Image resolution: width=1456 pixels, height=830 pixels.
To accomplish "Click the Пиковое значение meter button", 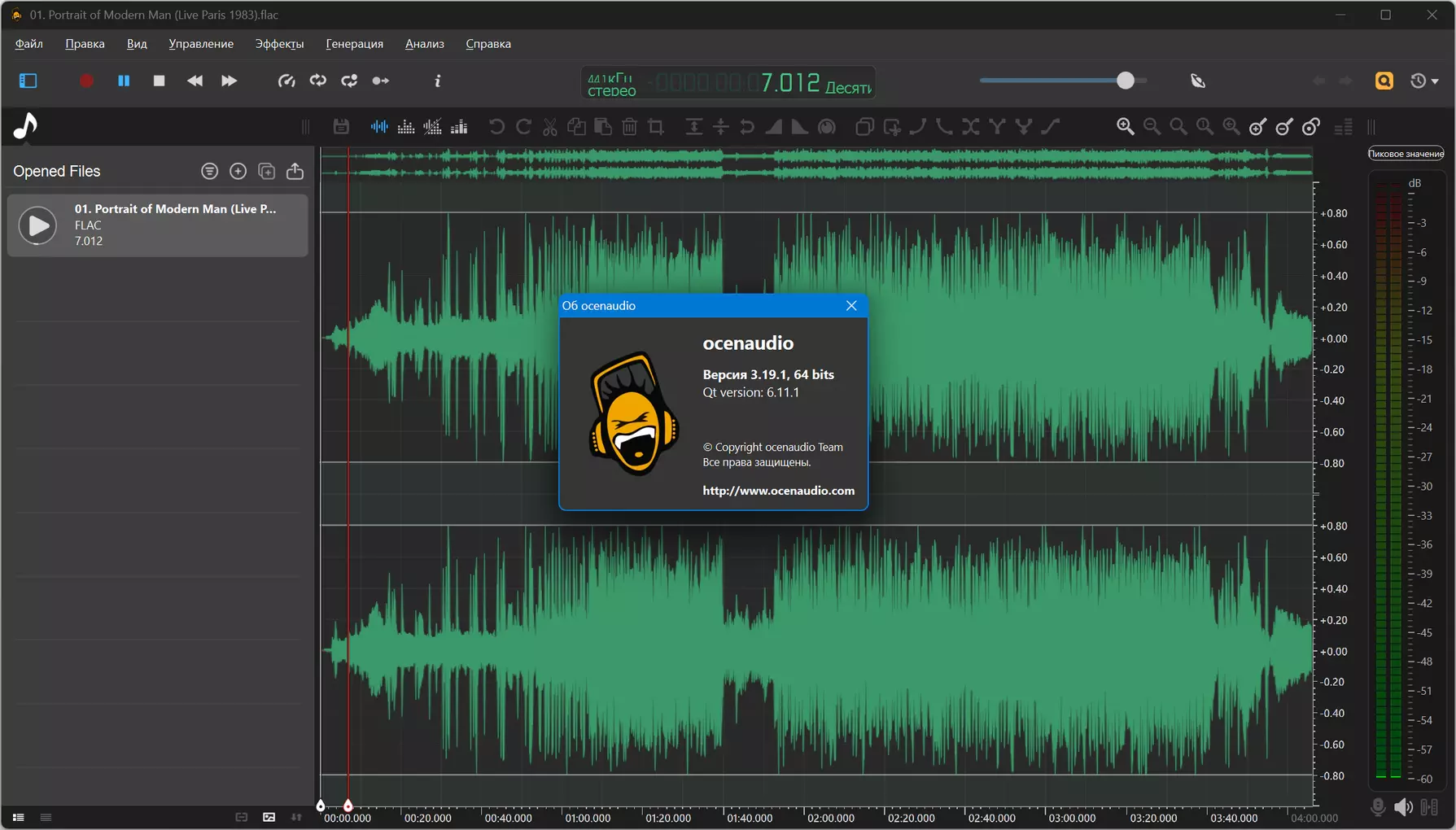I will 1406,154.
